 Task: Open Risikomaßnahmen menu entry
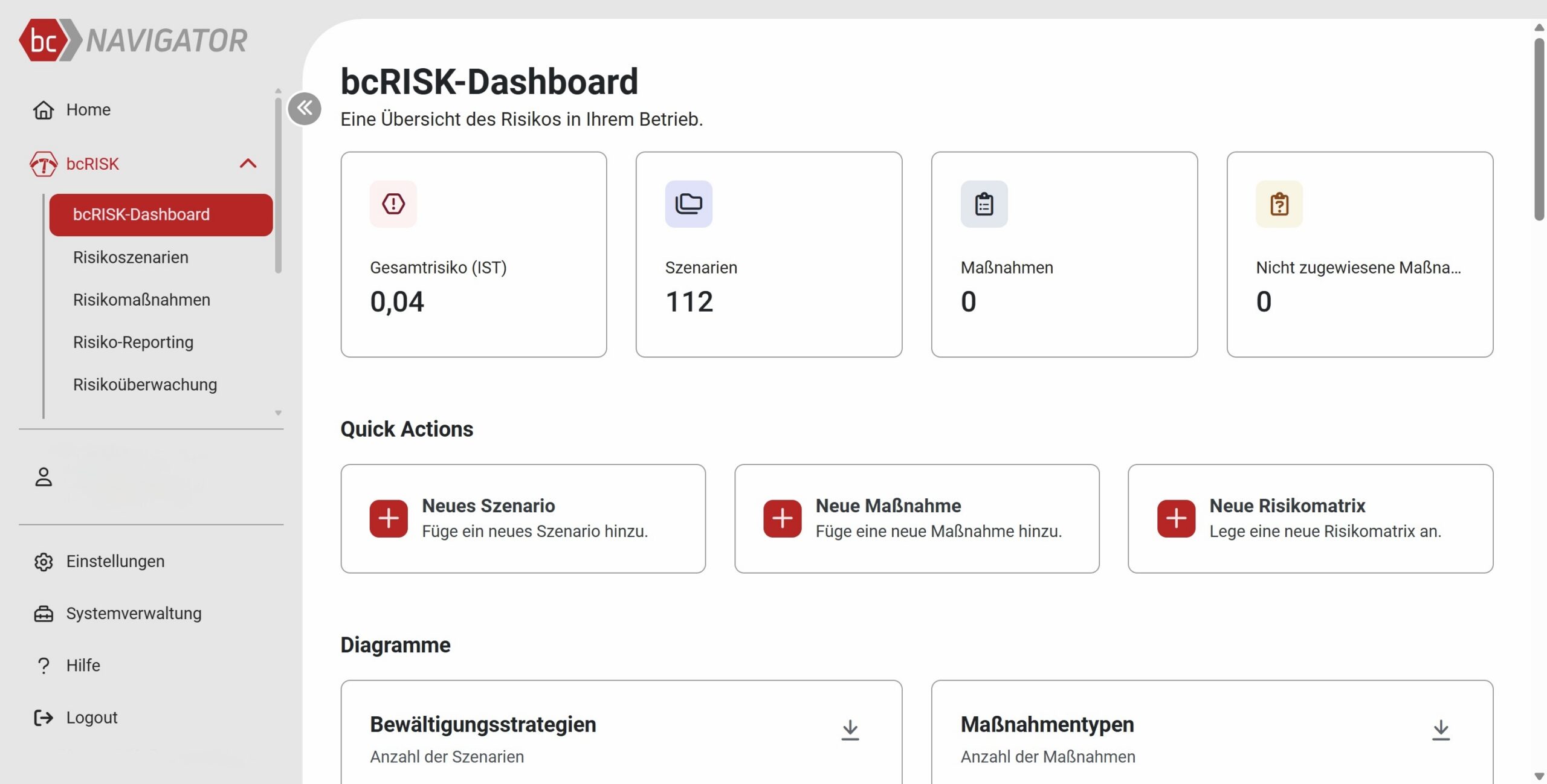click(141, 300)
